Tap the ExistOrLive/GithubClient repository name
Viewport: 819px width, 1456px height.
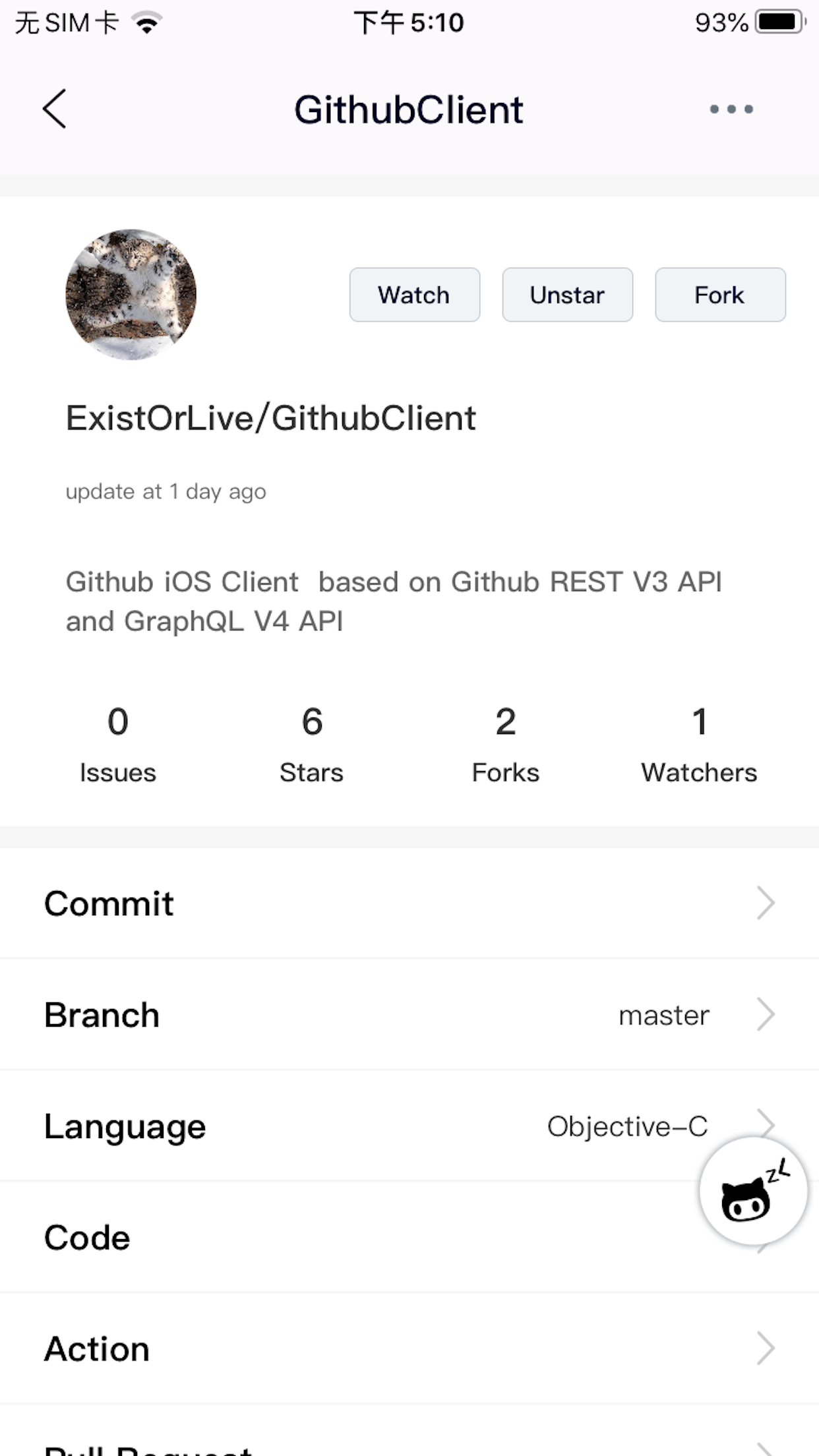[x=270, y=418]
